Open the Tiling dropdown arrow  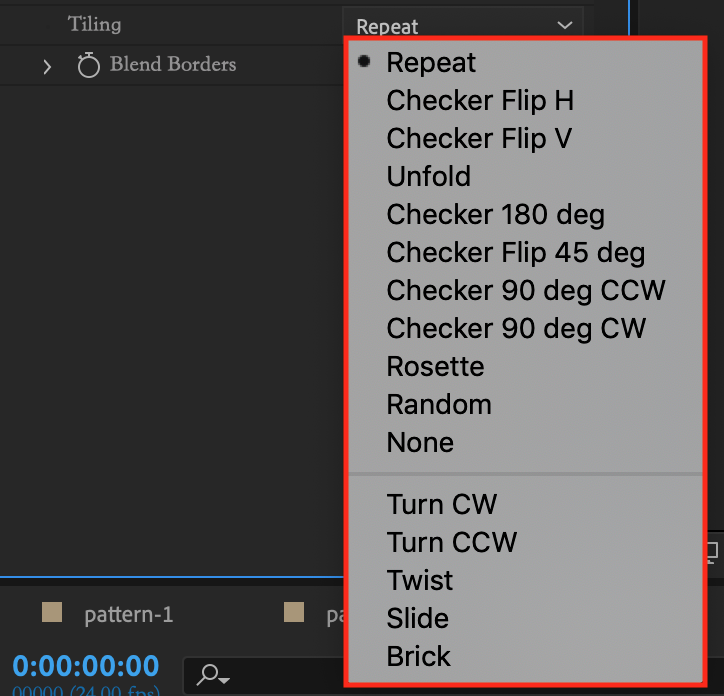(566, 26)
